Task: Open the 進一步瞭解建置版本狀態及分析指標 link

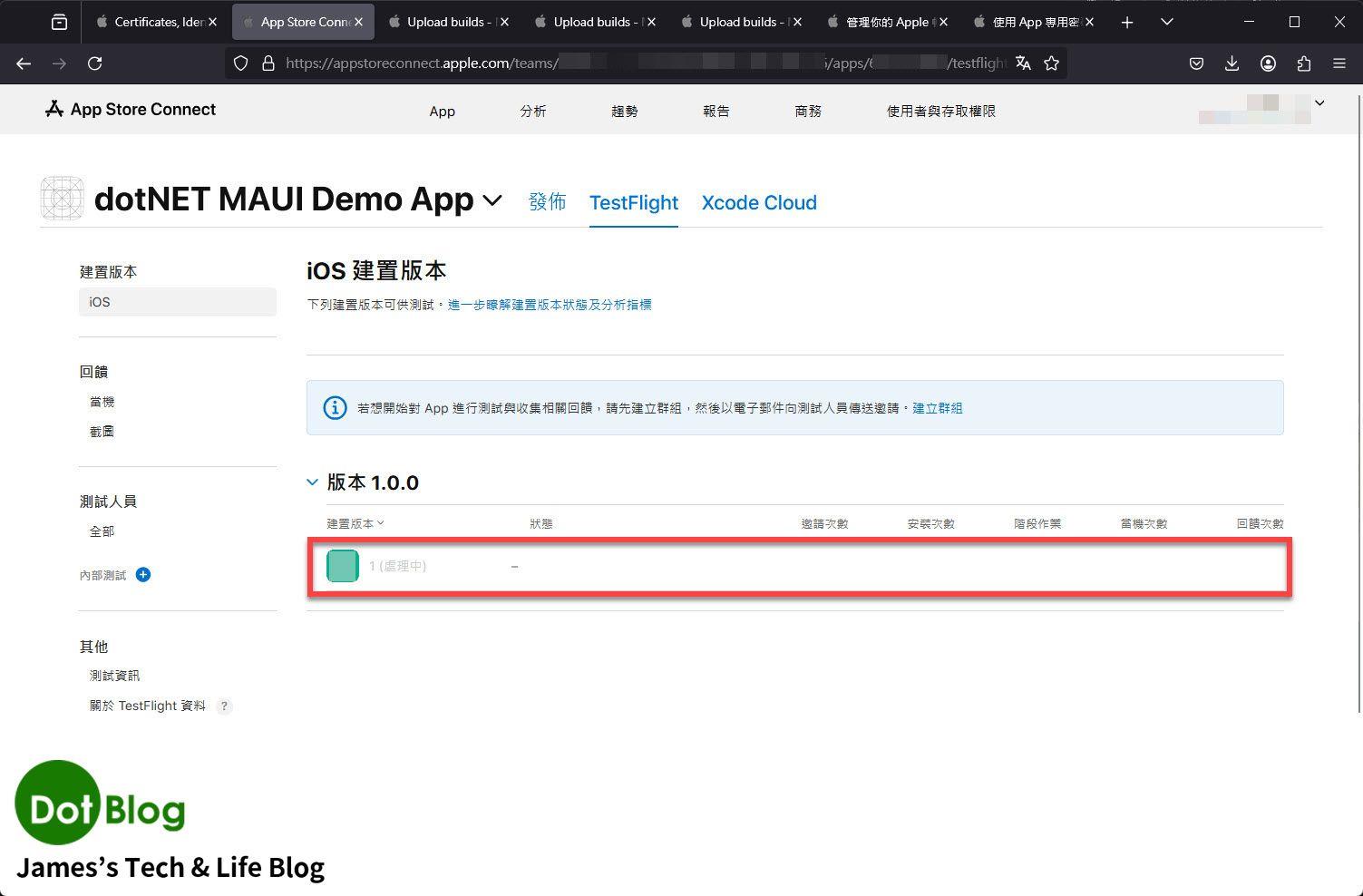Action: click(550, 305)
